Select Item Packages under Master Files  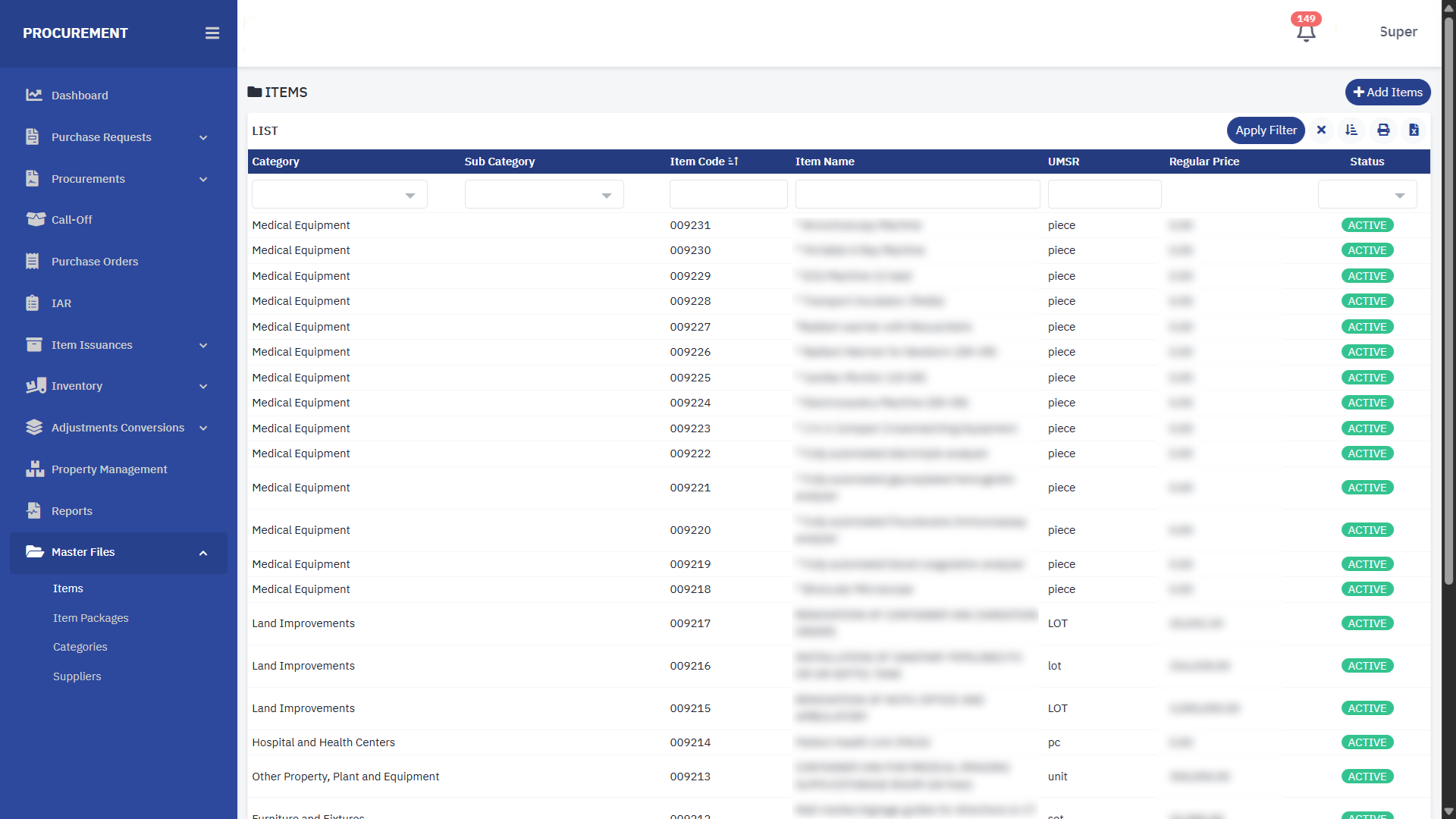pos(91,618)
